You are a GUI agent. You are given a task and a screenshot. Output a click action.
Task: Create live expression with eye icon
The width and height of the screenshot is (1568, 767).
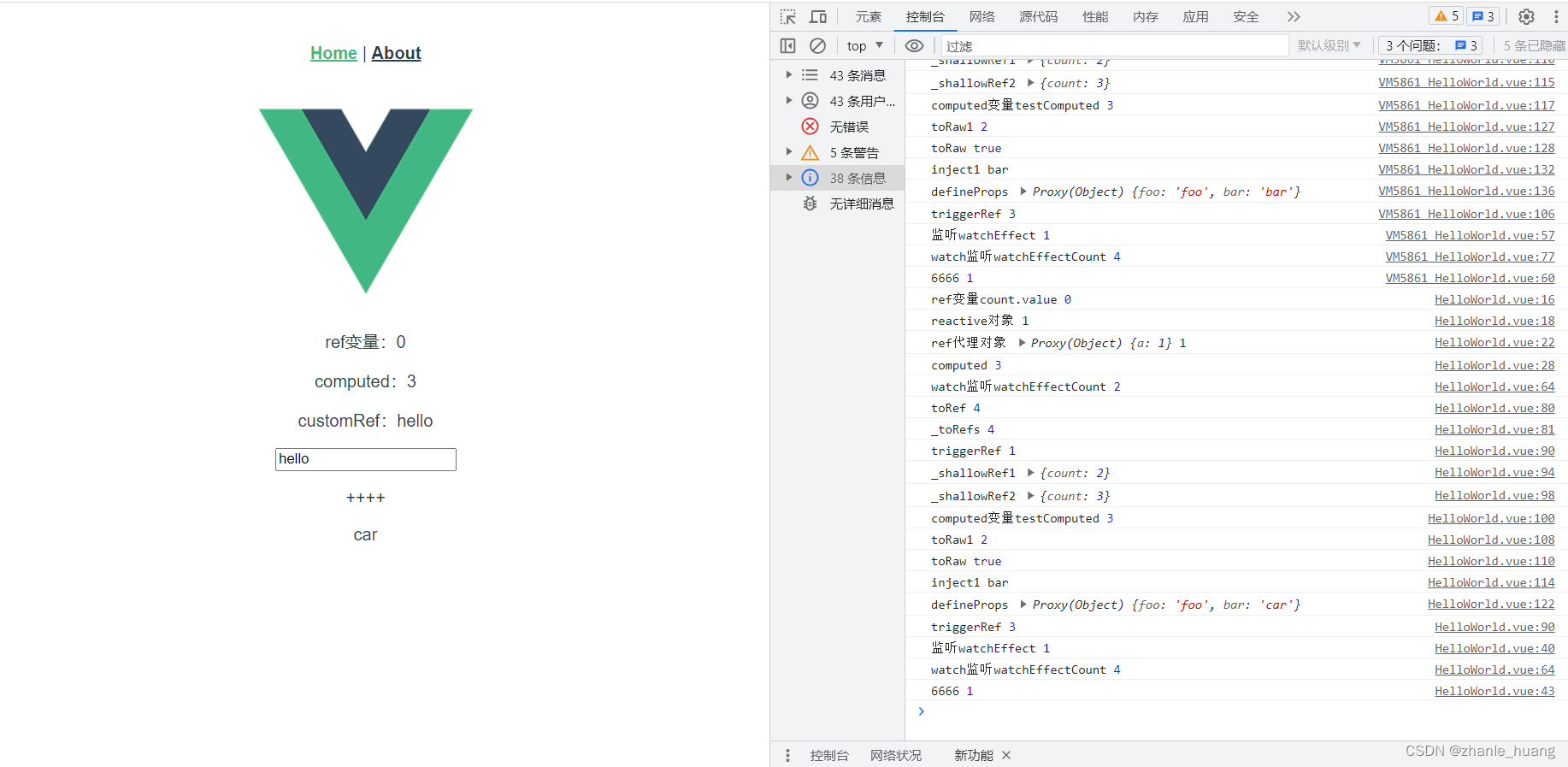[914, 45]
